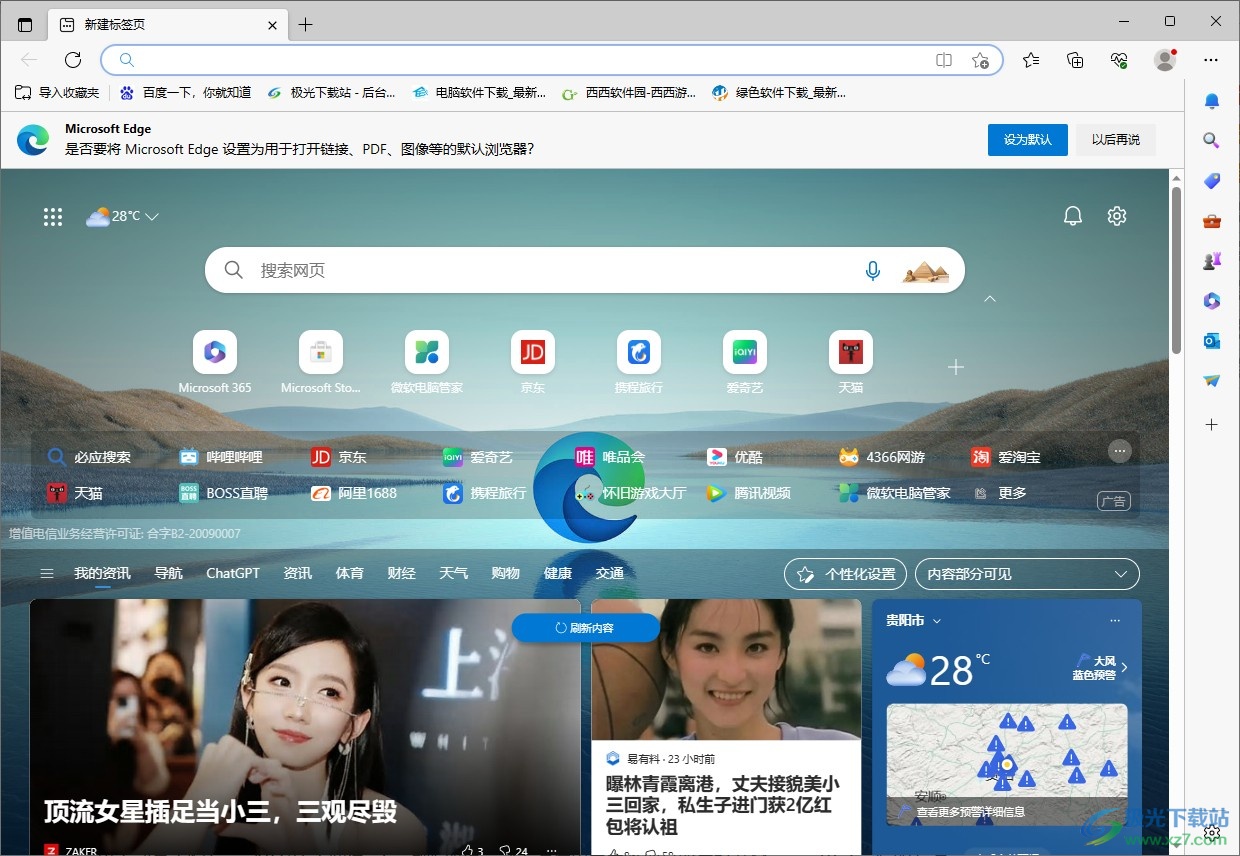Open the new tab page settings gear
Screen dimensions: 1240x856
[1117, 216]
